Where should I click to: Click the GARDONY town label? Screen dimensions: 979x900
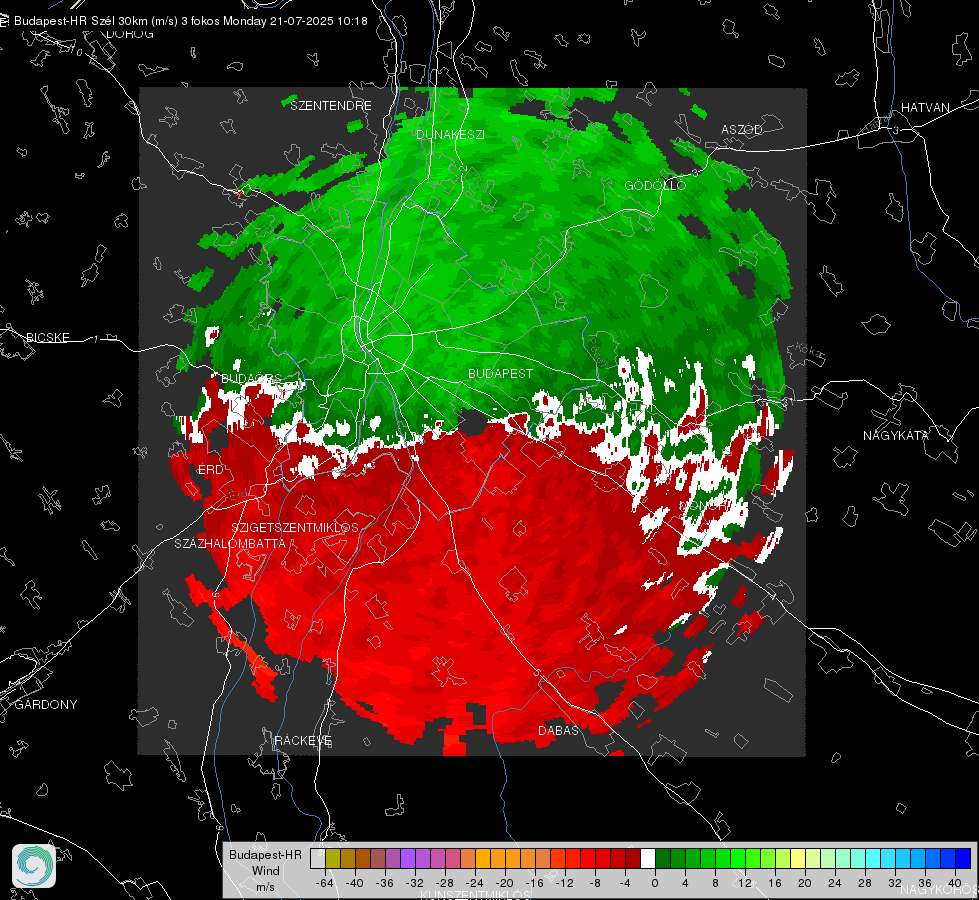click(46, 705)
